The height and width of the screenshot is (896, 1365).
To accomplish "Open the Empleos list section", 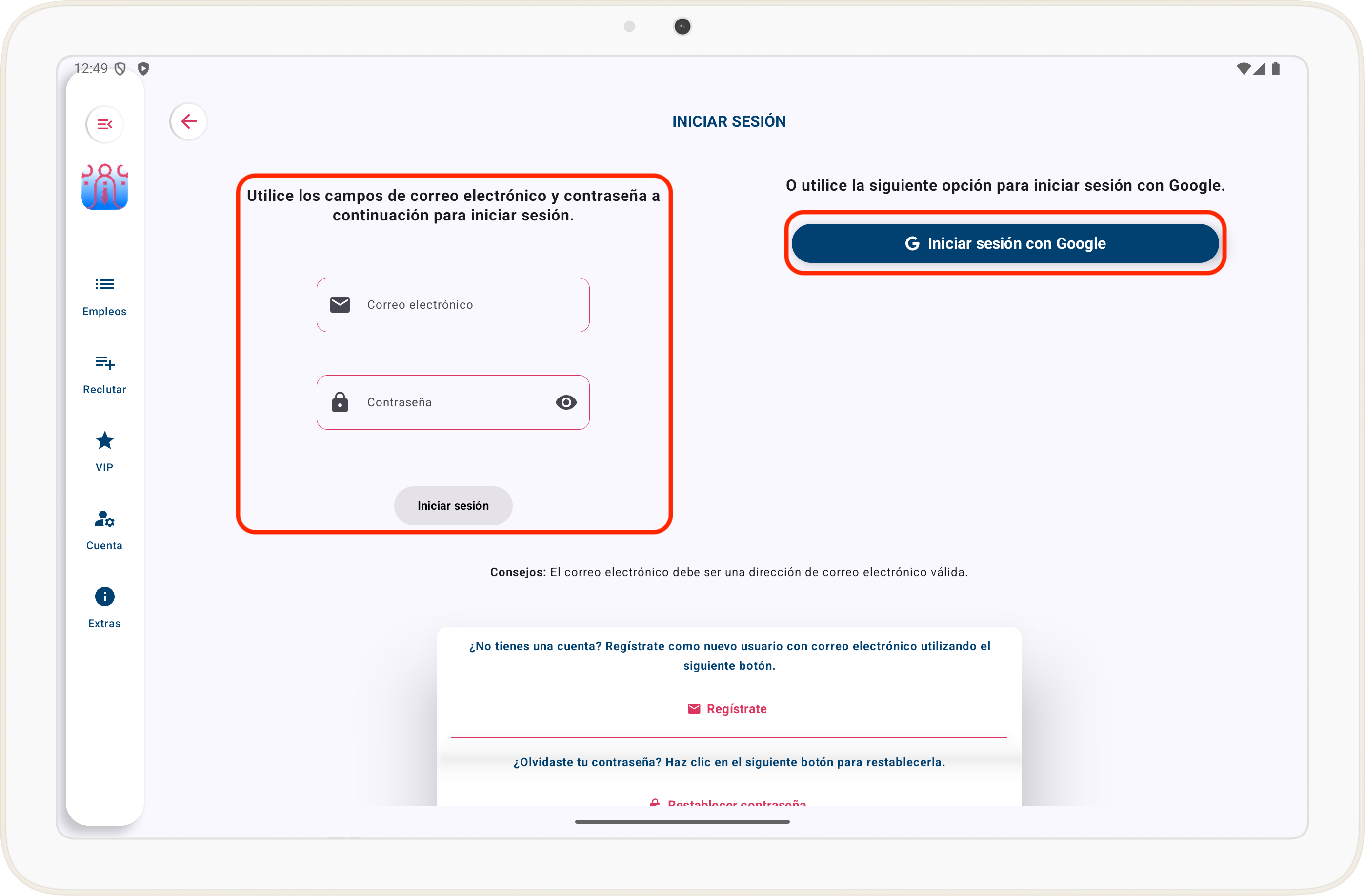I will 104,296.
